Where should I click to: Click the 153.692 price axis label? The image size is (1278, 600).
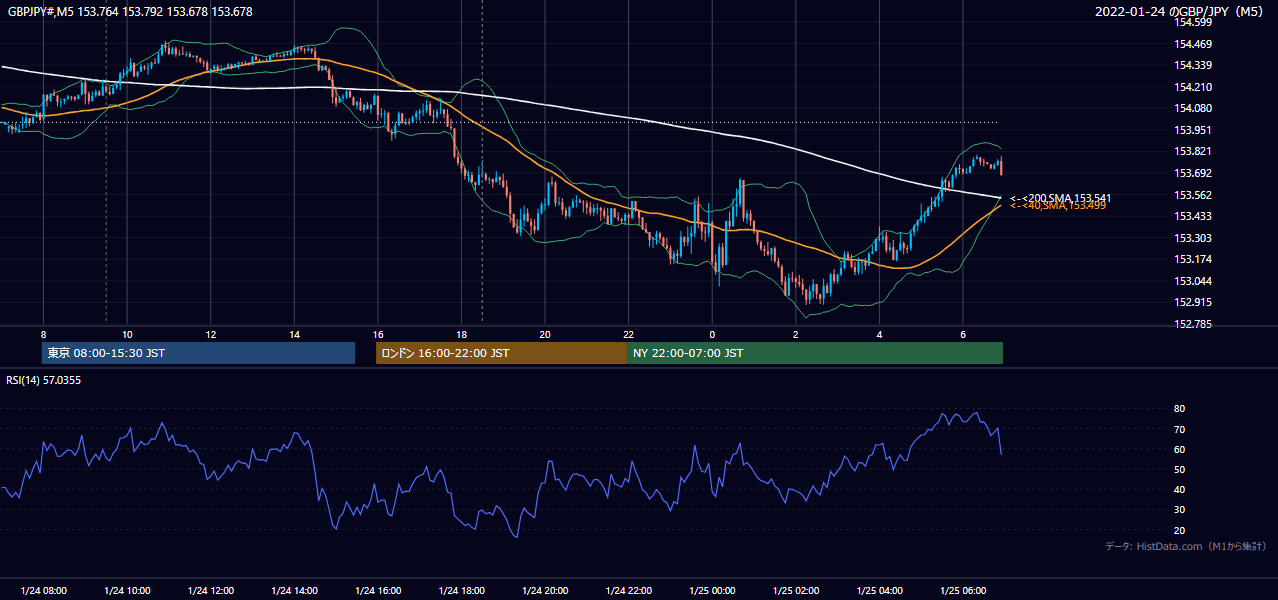[x=1193, y=173]
